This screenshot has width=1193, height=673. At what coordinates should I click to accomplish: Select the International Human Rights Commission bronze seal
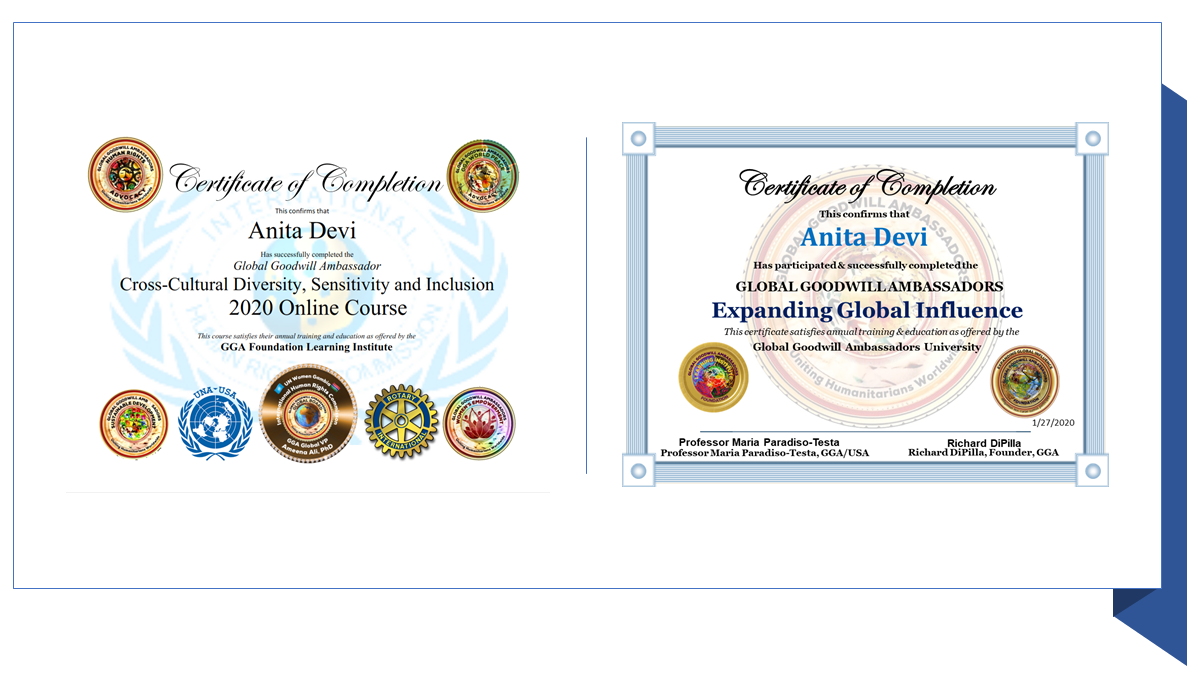coord(307,414)
